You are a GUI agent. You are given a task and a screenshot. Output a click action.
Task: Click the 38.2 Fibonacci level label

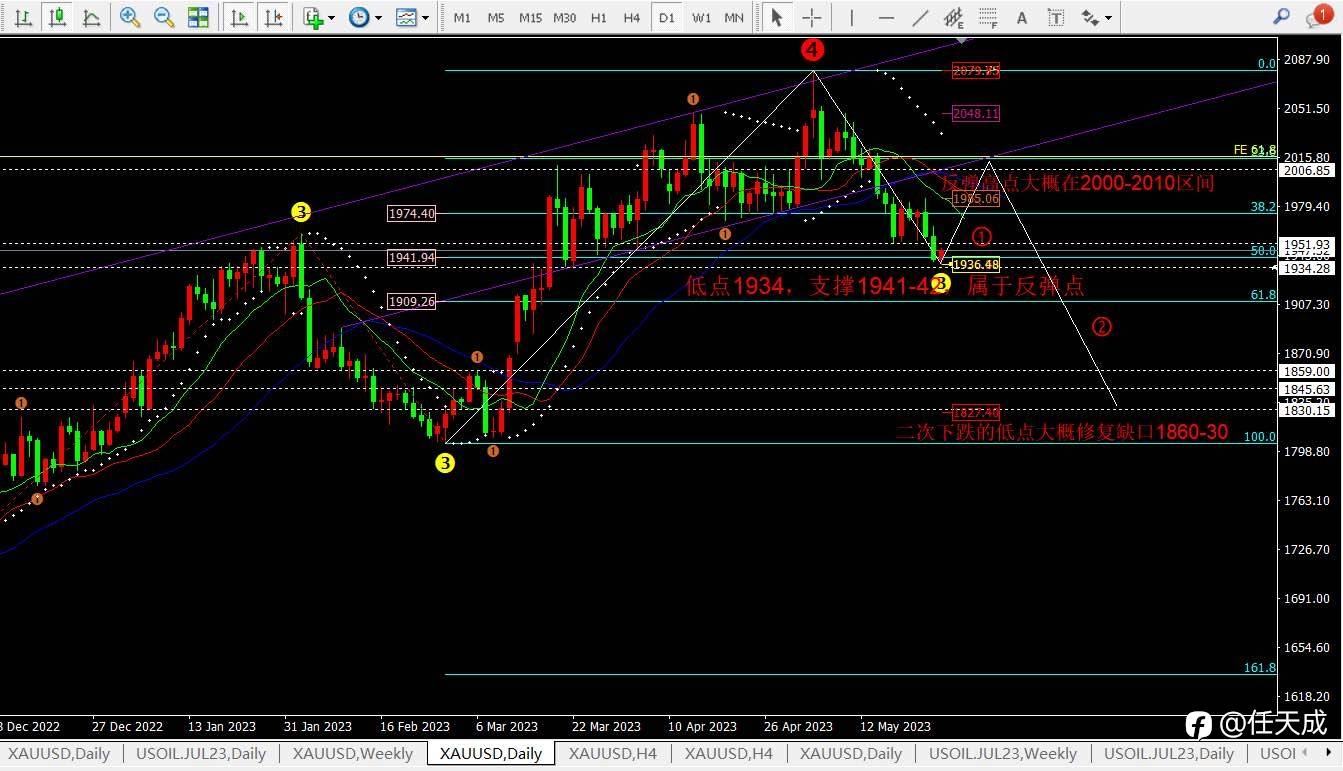coord(1263,206)
